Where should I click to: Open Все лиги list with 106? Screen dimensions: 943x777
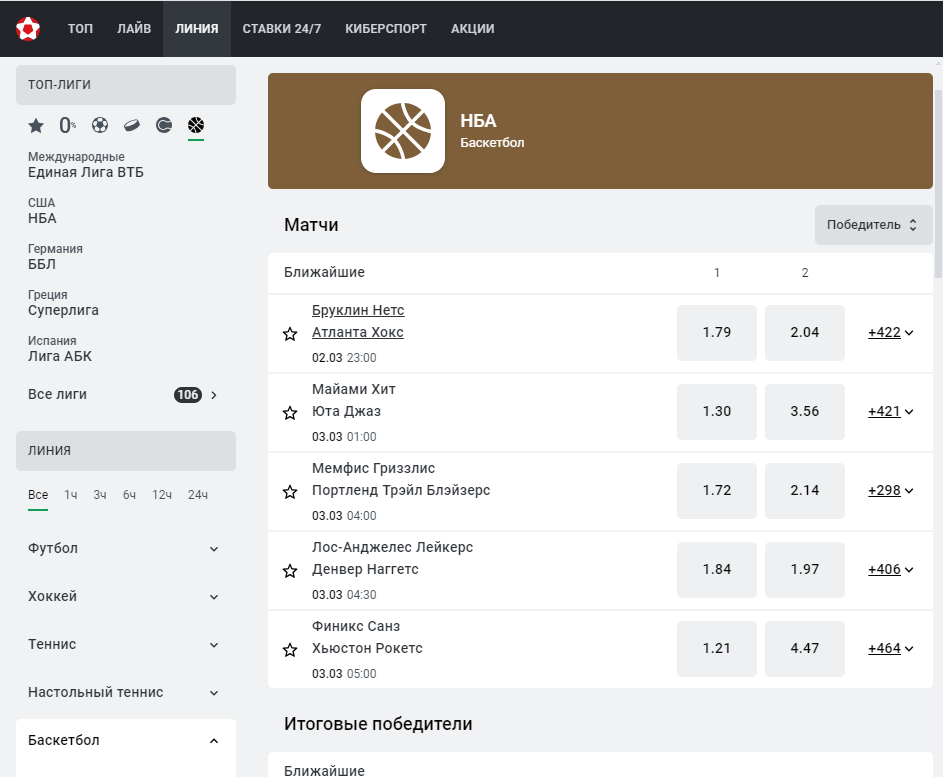[x=123, y=395]
